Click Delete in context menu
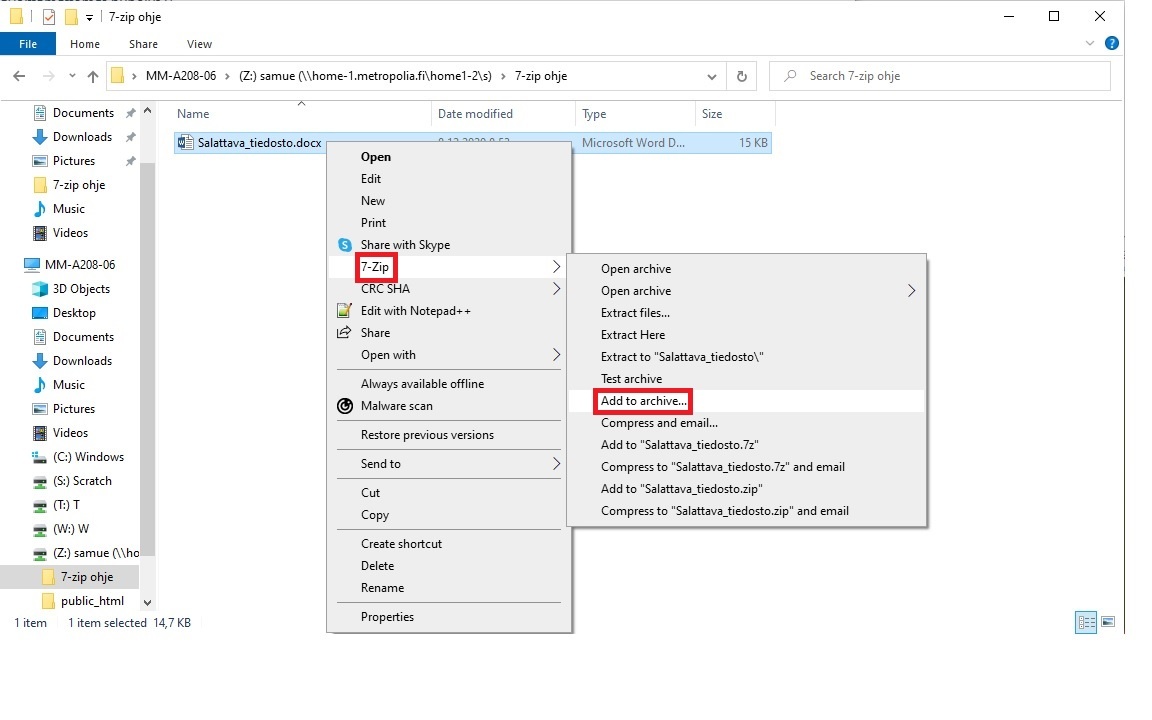 pyautogui.click(x=377, y=566)
